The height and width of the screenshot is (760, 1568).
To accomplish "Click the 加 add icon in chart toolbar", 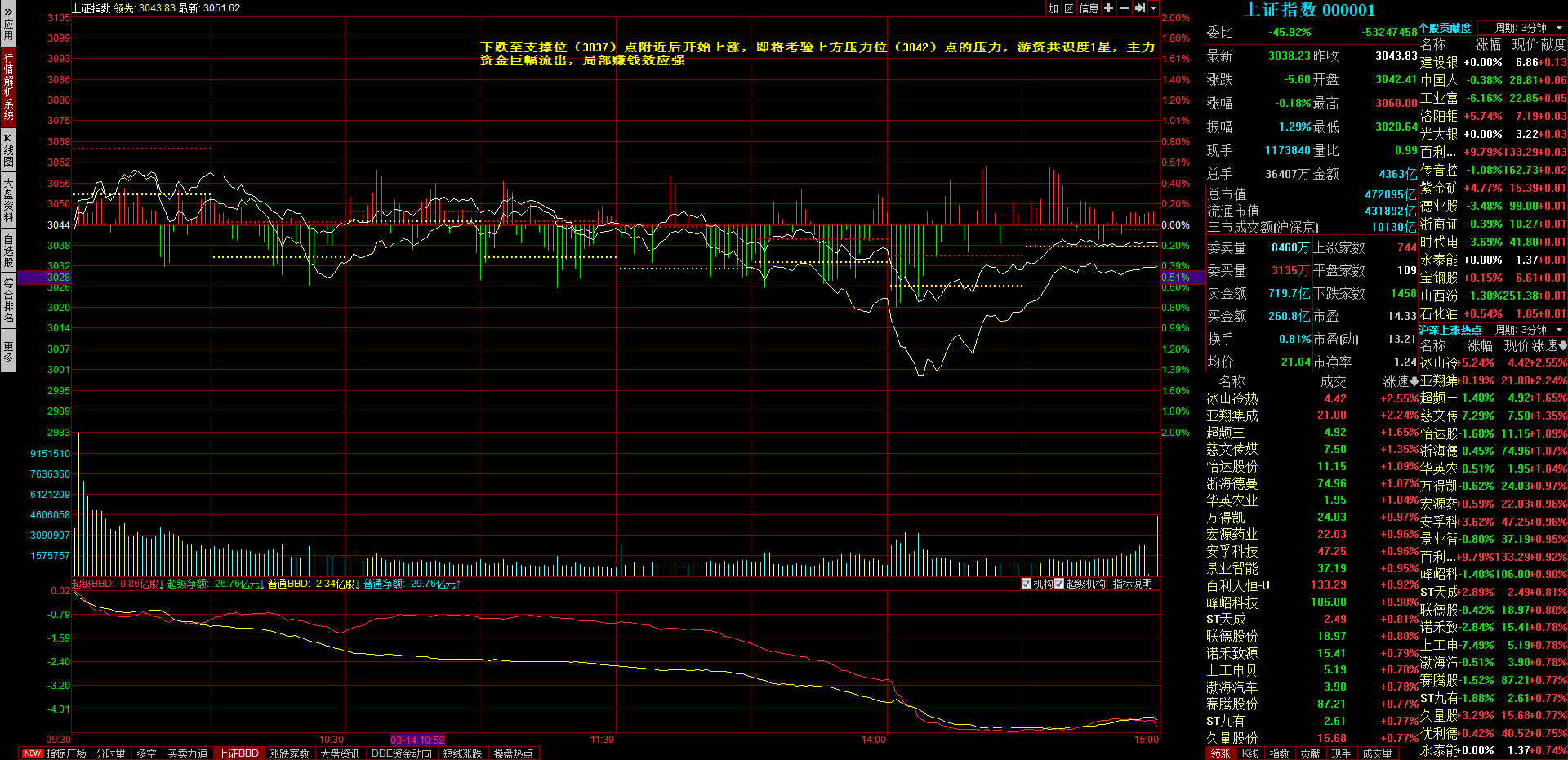I will tap(1053, 8).
